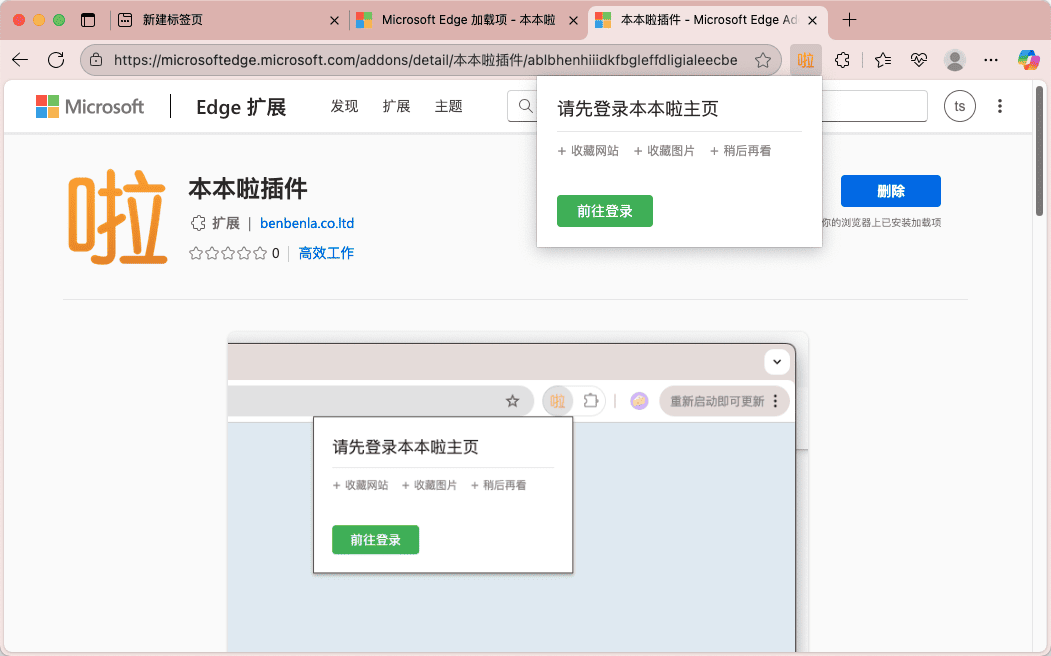The height and width of the screenshot is (656, 1051).
Task: Click 收藏网站 in the extension popup
Action: coord(588,151)
